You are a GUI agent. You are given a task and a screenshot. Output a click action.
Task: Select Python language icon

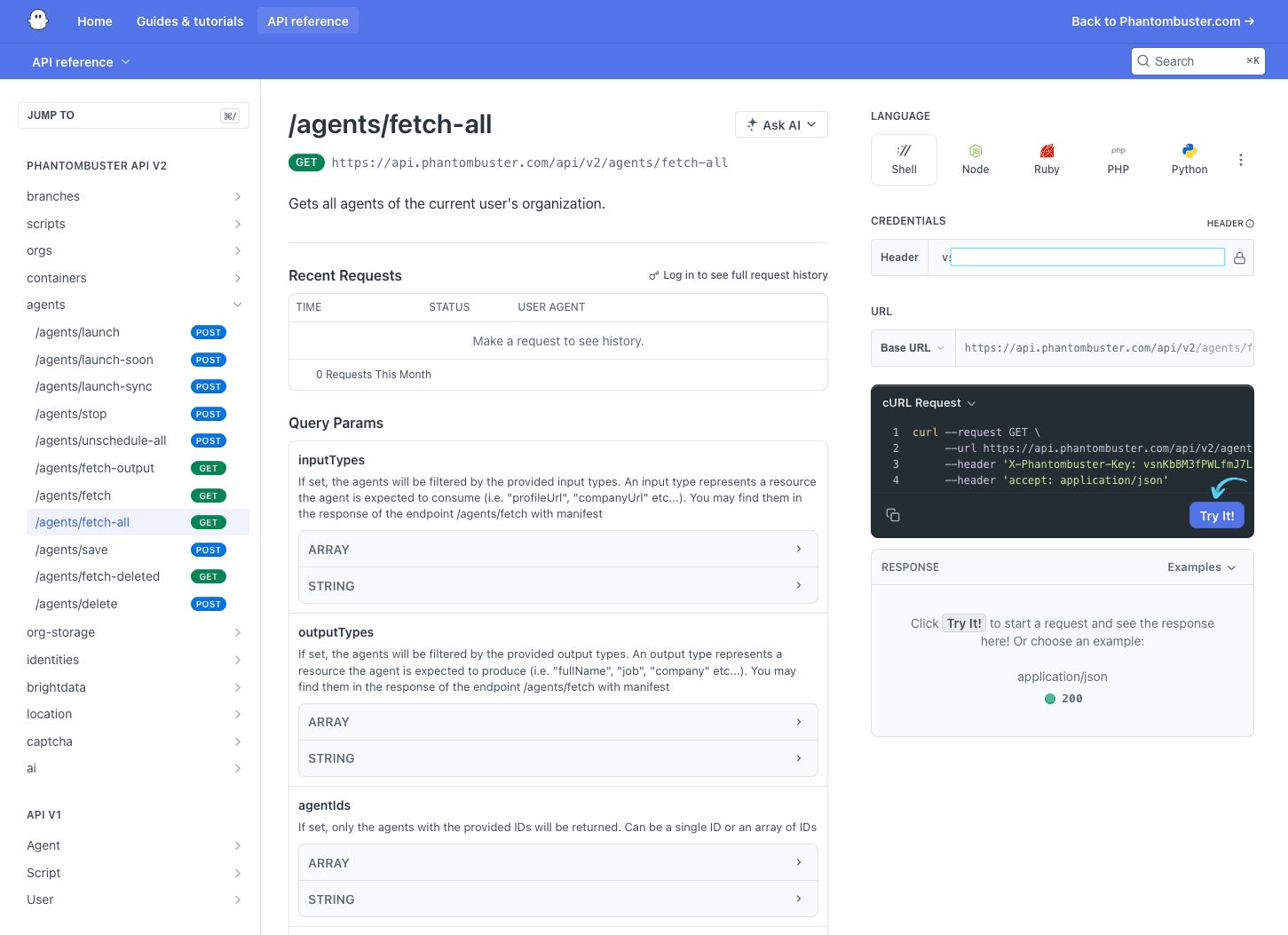tap(1189, 151)
